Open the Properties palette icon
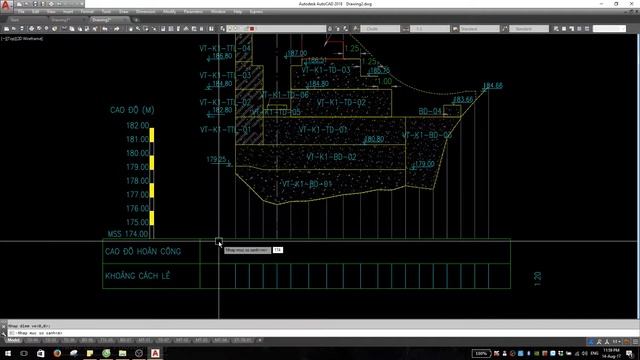 click(x=163, y=29)
